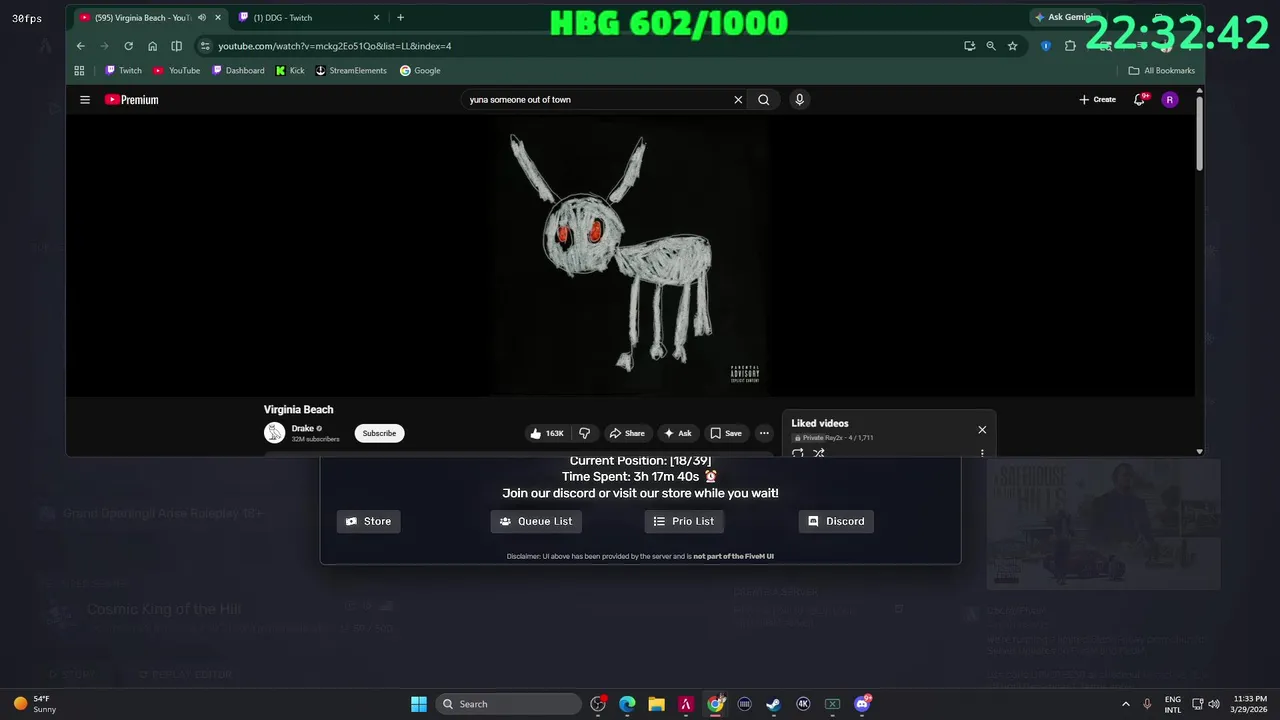Image resolution: width=1280 pixels, height=720 pixels.
Task: Dislike the Virginia Beach video
Action: pyautogui.click(x=585, y=433)
